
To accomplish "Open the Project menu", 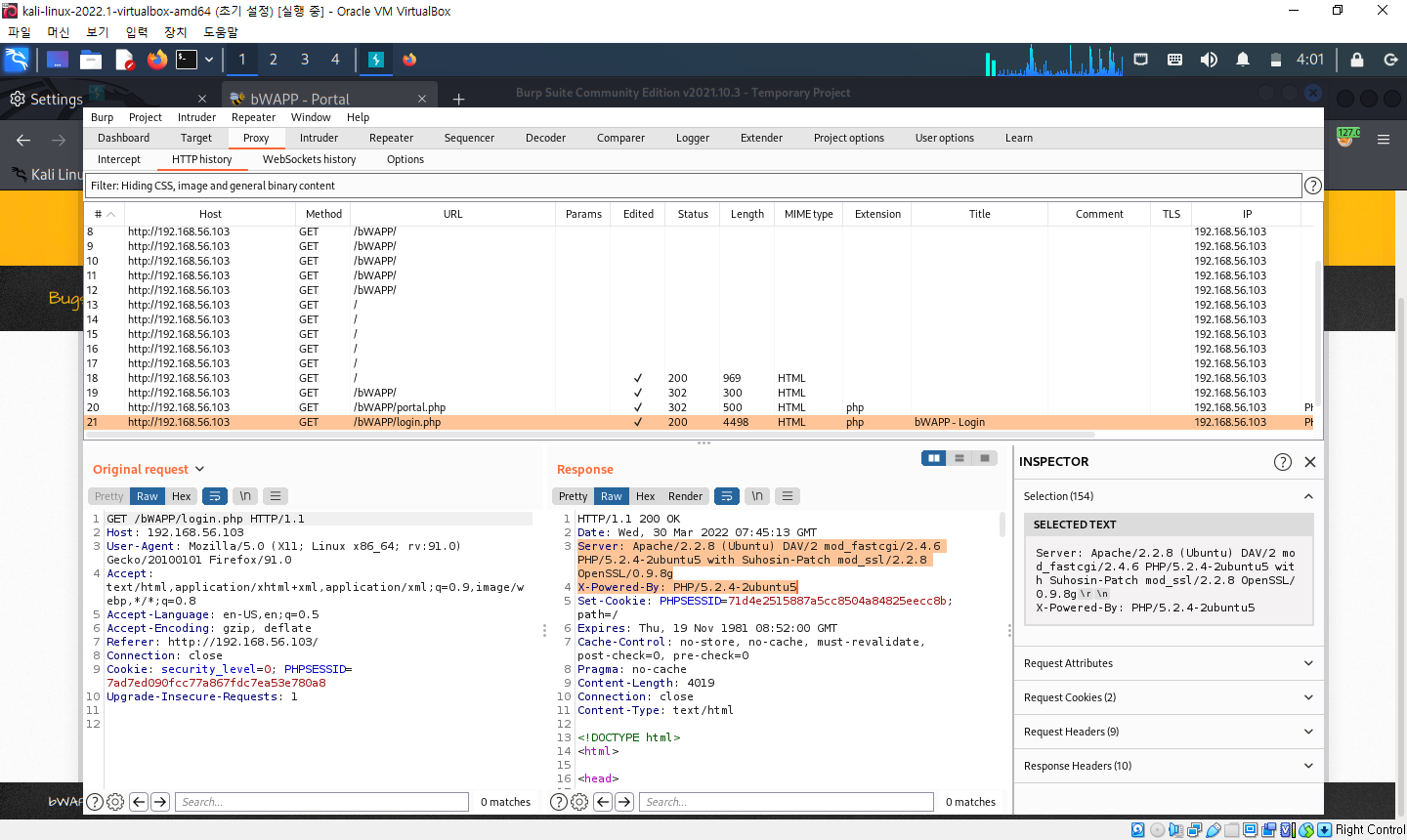I will [x=146, y=117].
